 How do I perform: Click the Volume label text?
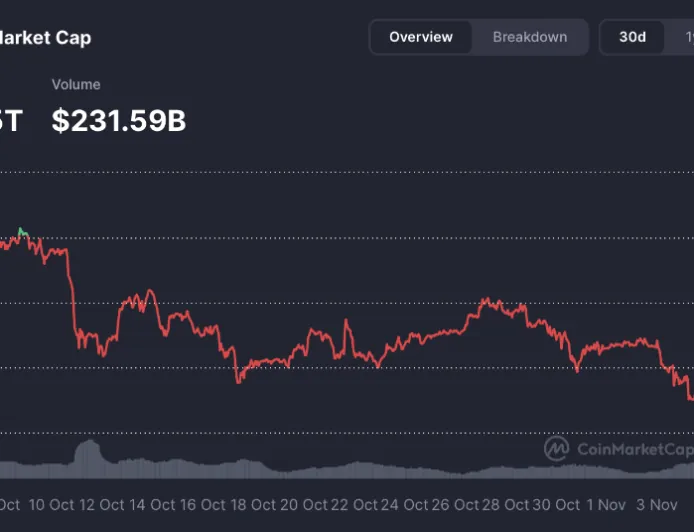pos(76,85)
